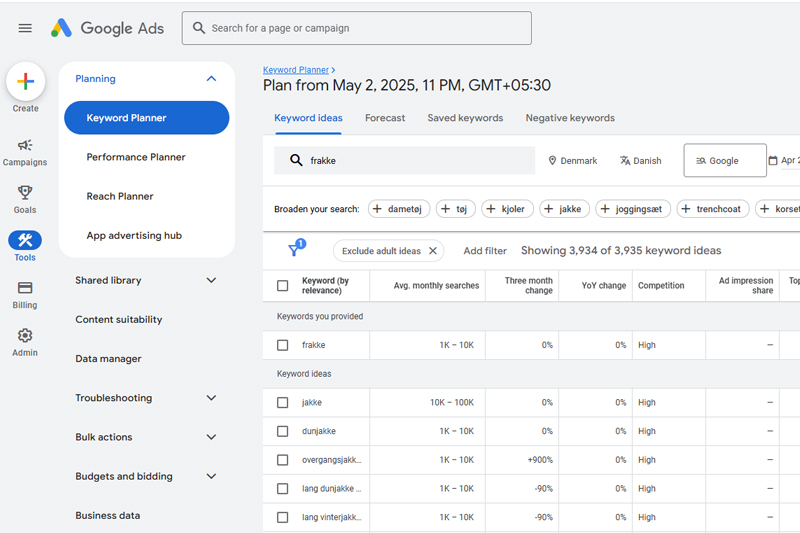Open the Goals trophy icon
The height and width of the screenshot is (533, 800).
pos(25,192)
